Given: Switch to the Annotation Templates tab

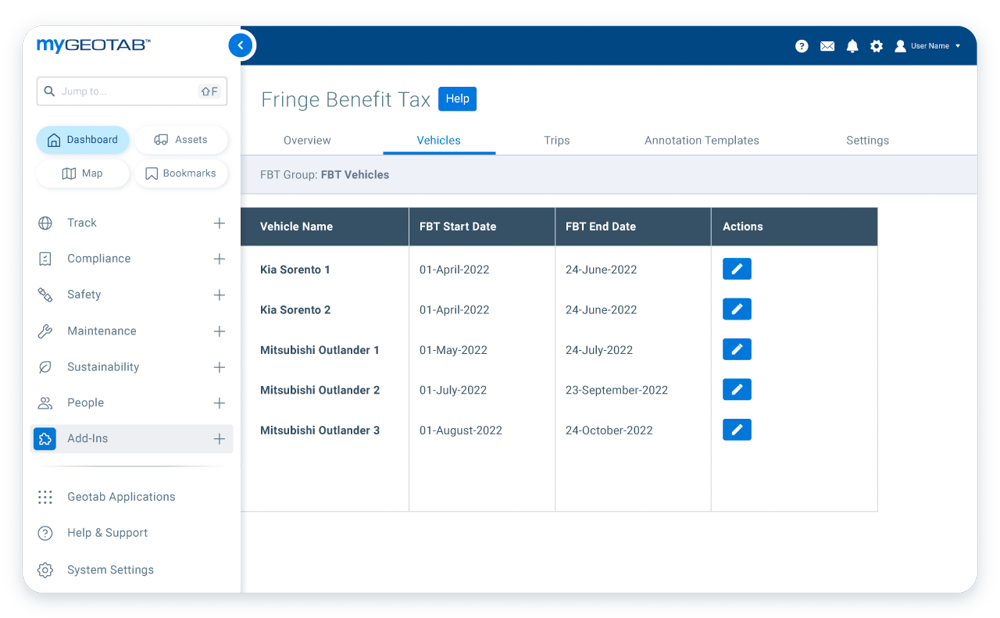Looking at the screenshot, I should coord(702,140).
